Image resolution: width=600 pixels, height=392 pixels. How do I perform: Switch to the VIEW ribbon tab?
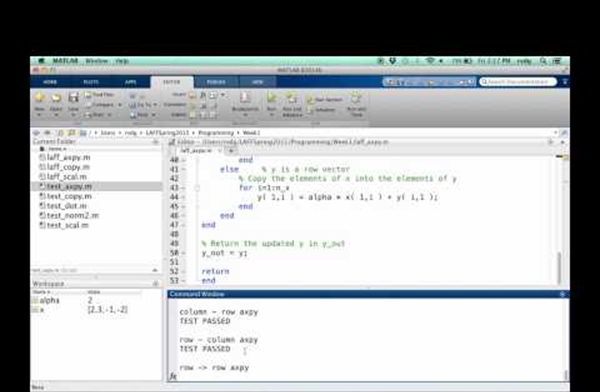point(258,82)
